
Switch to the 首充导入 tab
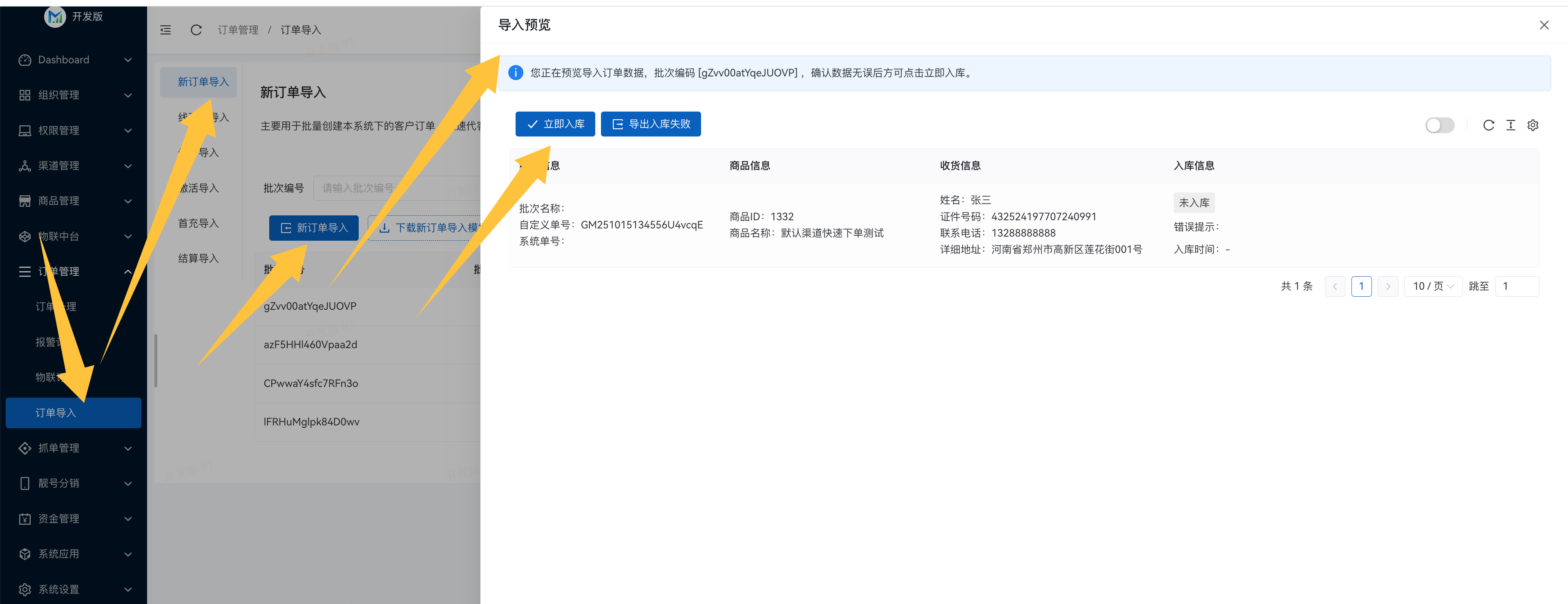pos(198,223)
